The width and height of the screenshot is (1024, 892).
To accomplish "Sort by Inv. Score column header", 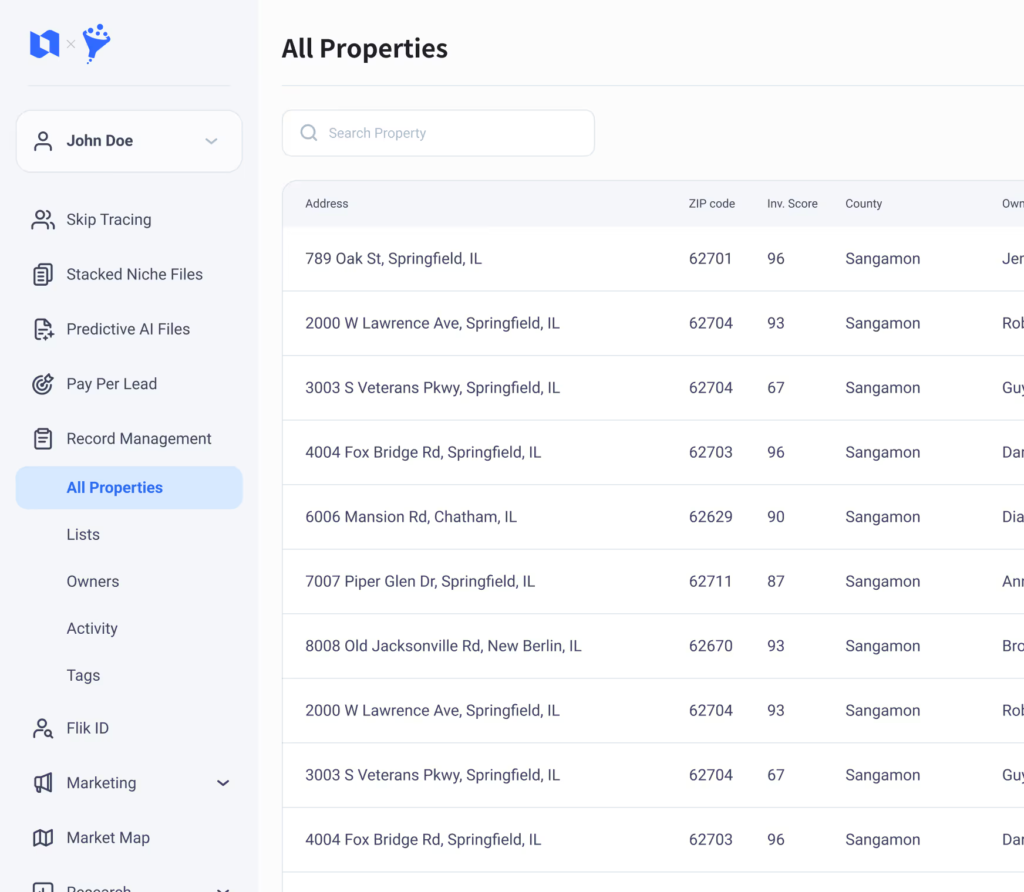I will click(x=792, y=204).
